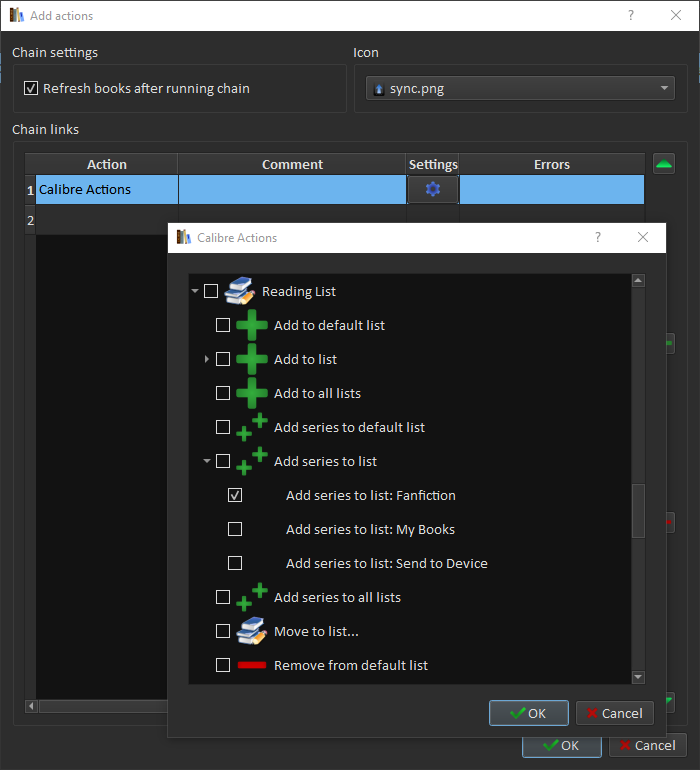This screenshot has height=770, width=700.
Task: Check Add series to list: My Books
Action: 235,529
